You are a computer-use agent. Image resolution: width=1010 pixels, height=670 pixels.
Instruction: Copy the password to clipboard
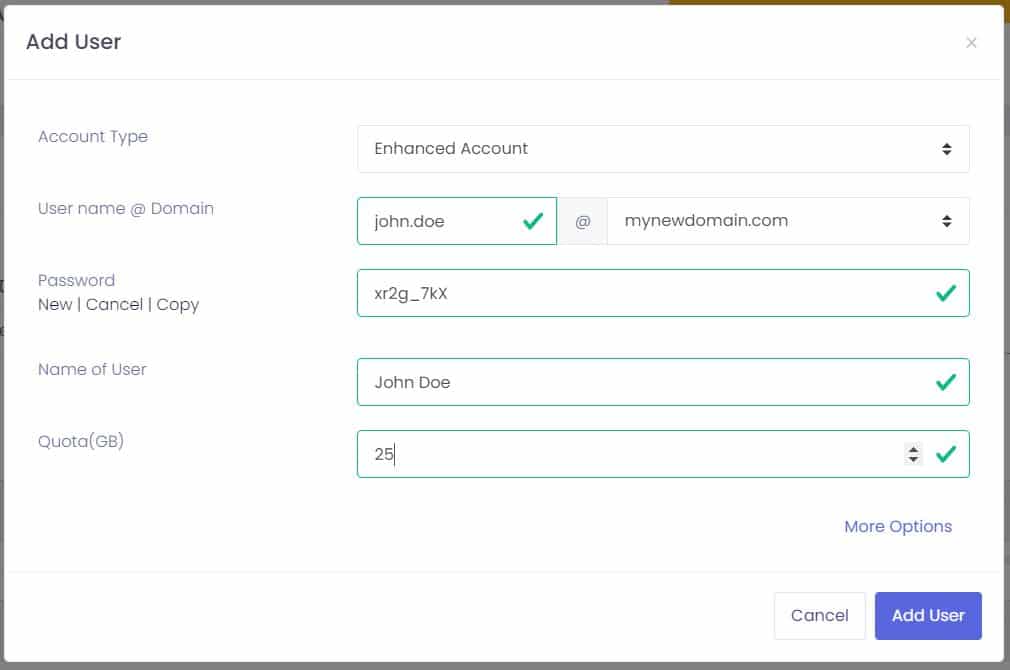pos(178,304)
